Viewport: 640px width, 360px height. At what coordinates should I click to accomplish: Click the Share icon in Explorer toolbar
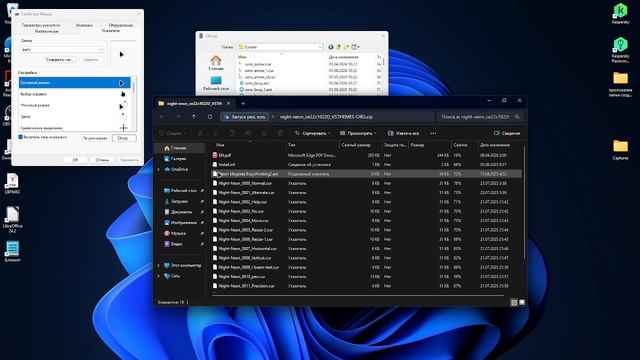point(264,133)
